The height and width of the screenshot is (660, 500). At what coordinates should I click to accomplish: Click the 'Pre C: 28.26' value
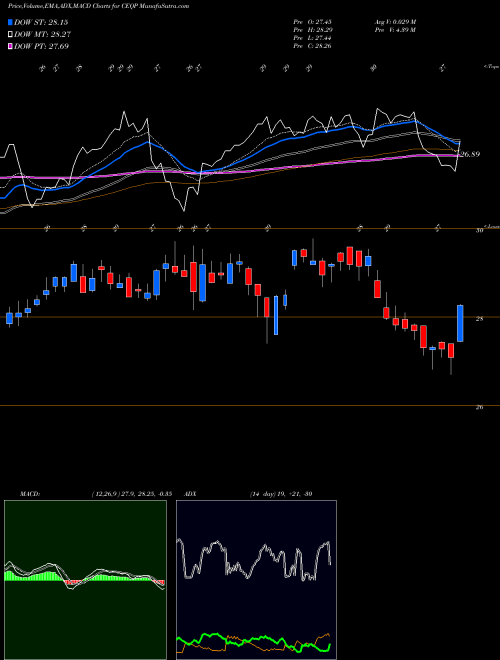click(313, 46)
